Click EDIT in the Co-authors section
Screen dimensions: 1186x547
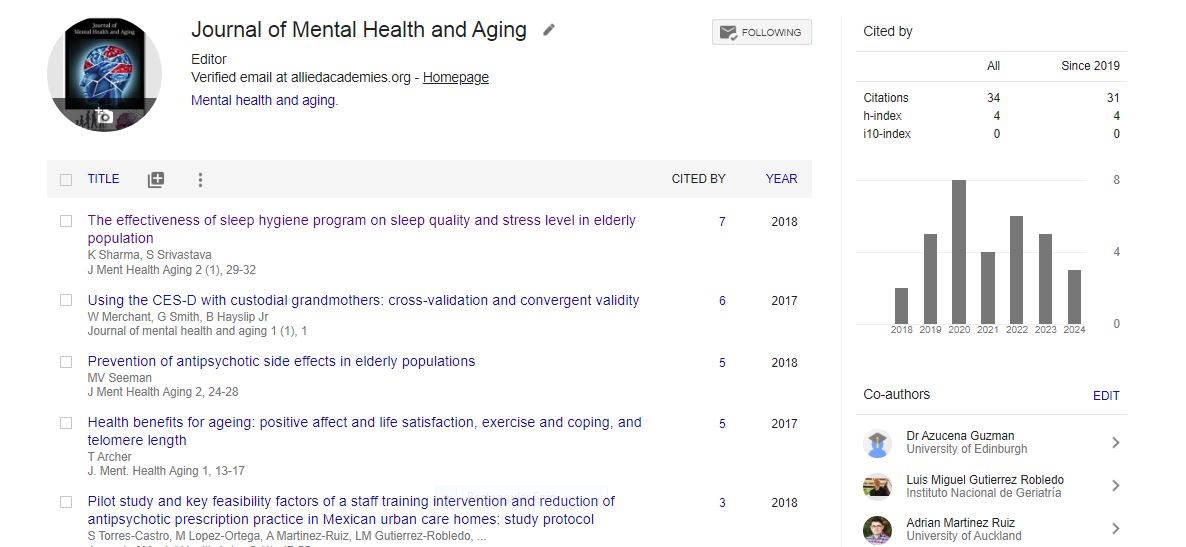click(1106, 396)
